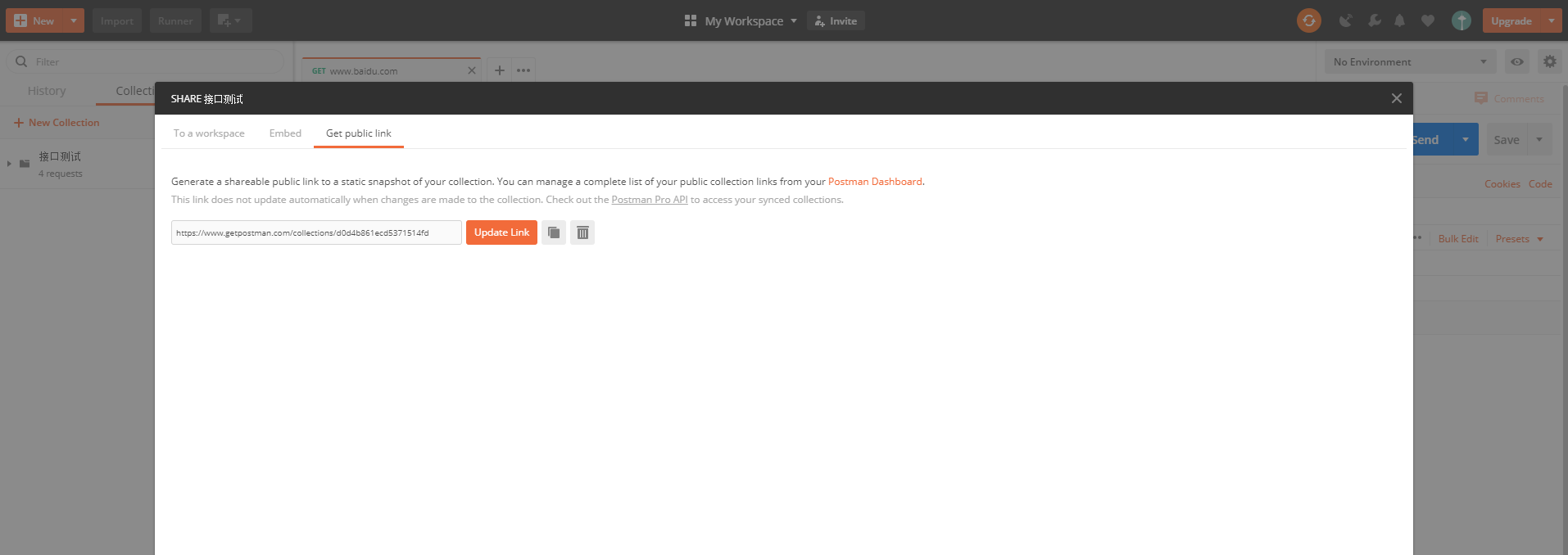Open the notifications bell icon
1568x555 pixels.
click(x=1400, y=20)
